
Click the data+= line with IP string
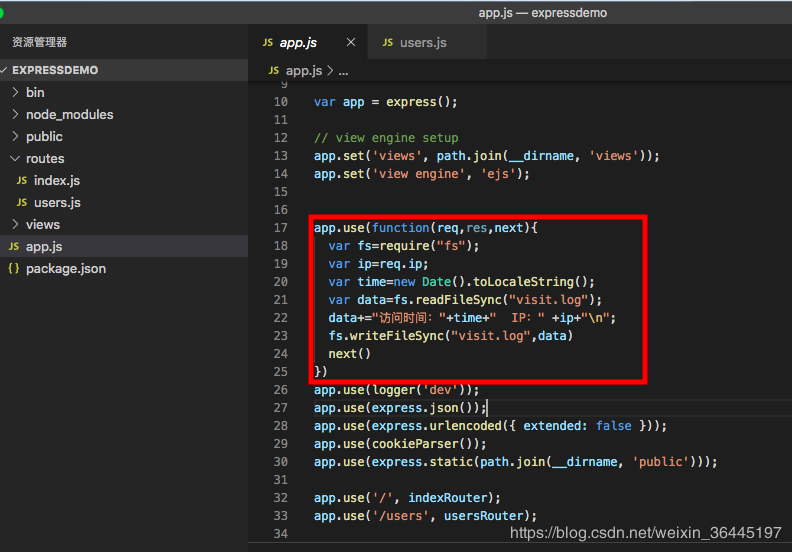click(x=472, y=318)
